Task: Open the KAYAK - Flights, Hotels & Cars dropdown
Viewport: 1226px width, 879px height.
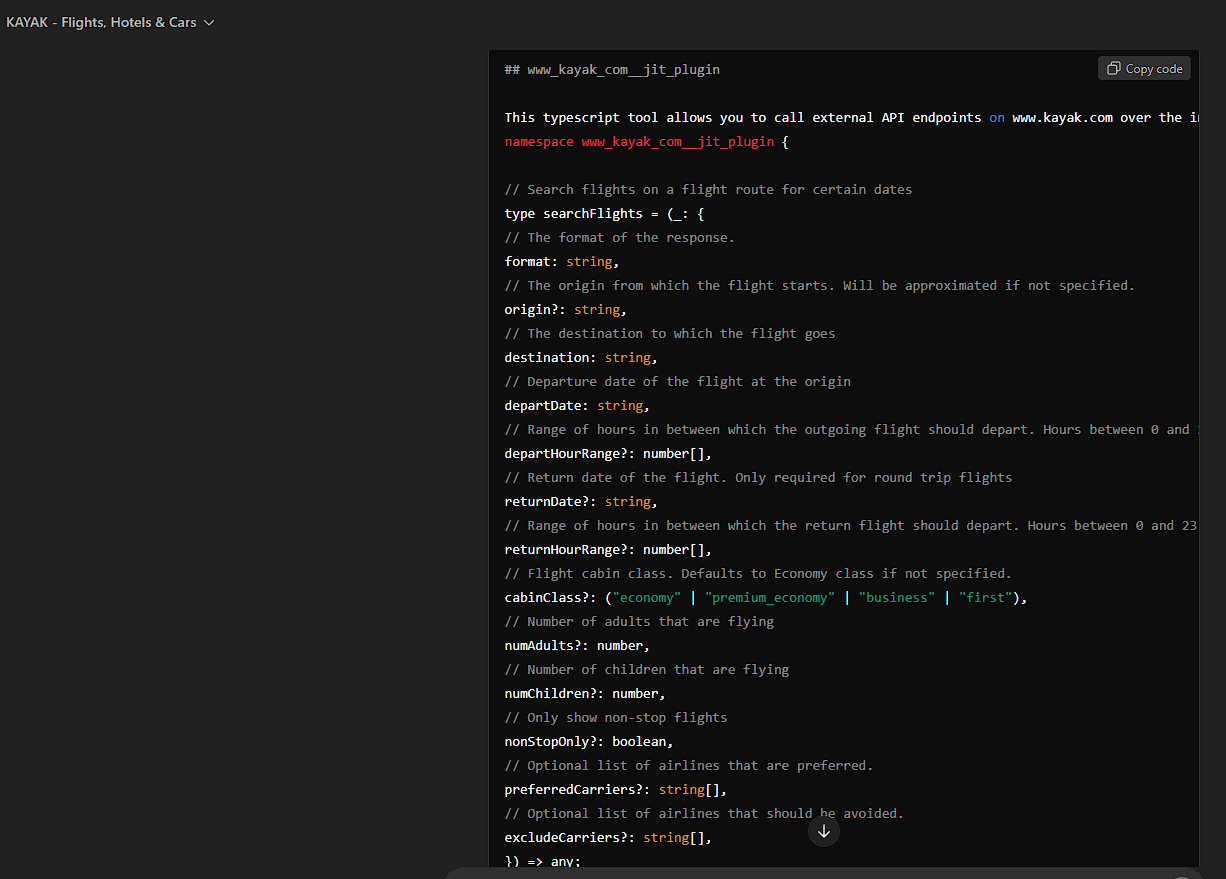Action: click(110, 22)
